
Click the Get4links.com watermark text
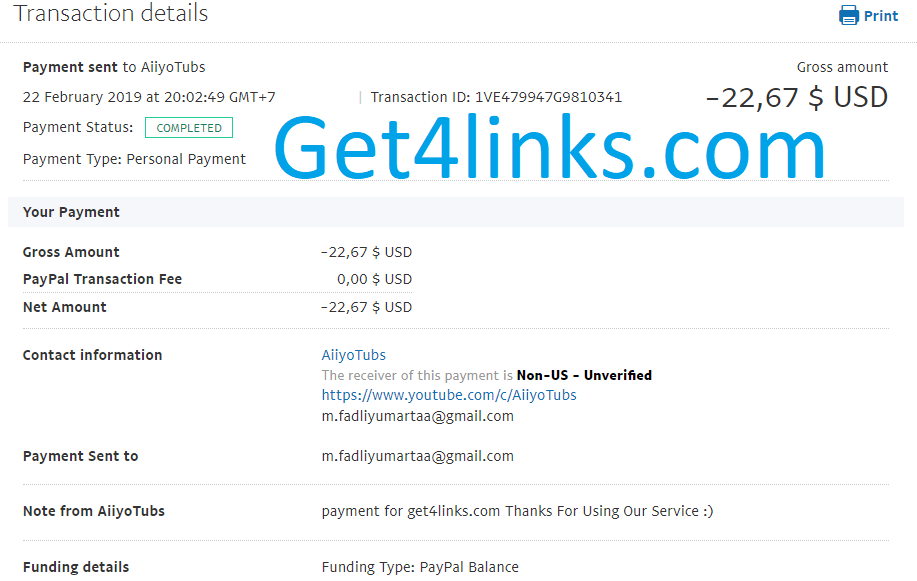click(x=549, y=147)
